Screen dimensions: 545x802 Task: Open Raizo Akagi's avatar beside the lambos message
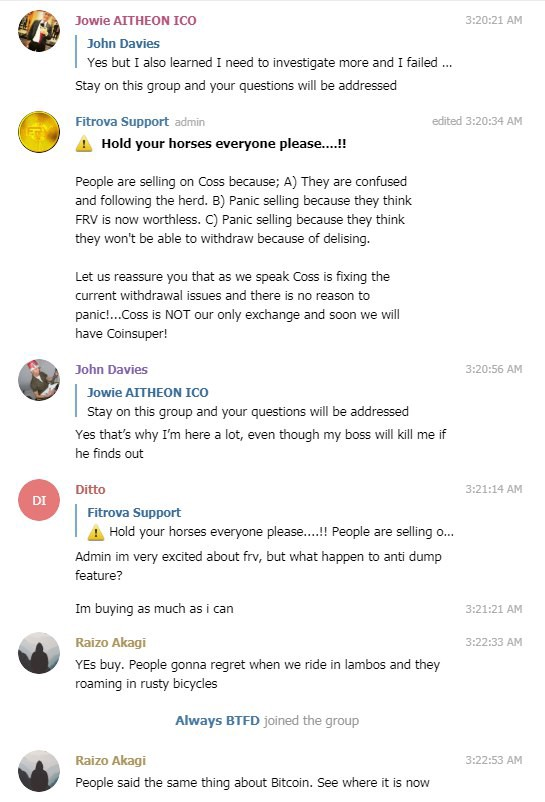coord(39,653)
